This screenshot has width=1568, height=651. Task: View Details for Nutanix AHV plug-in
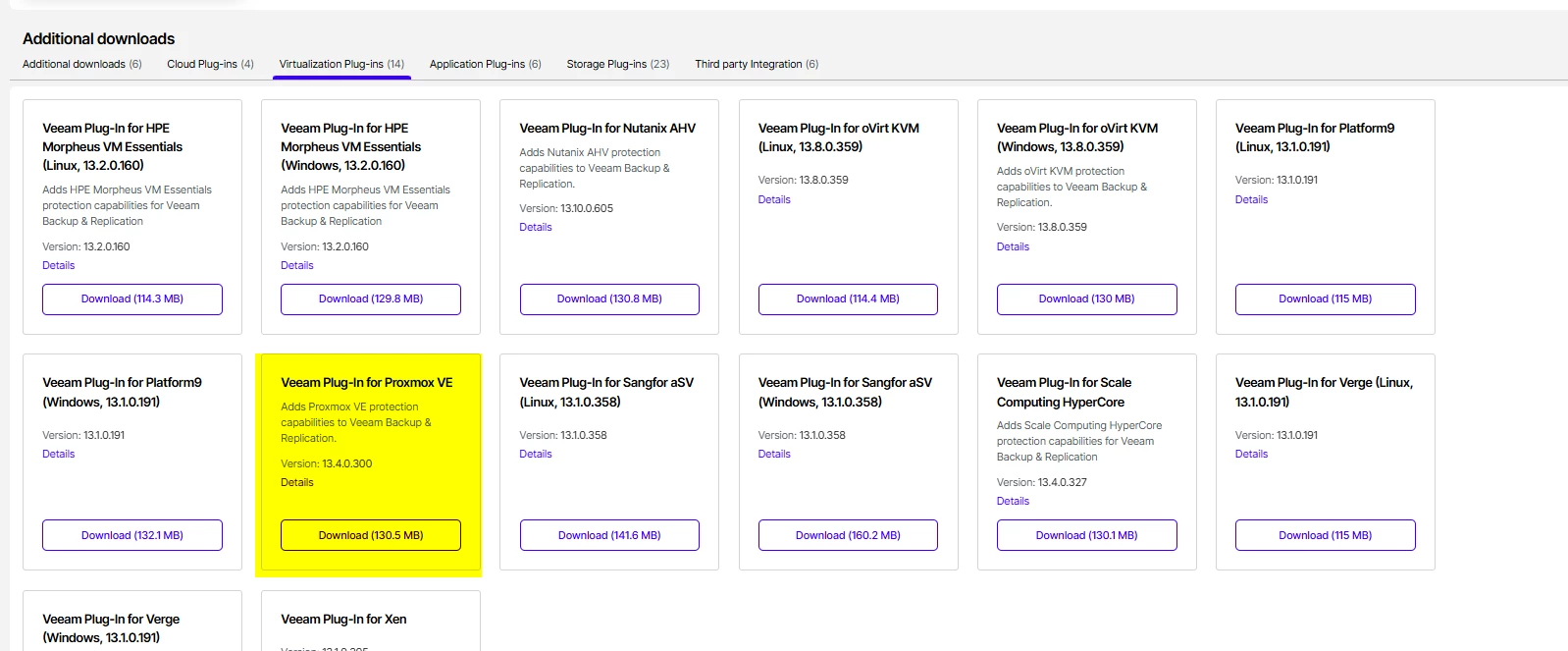point(536,227)
